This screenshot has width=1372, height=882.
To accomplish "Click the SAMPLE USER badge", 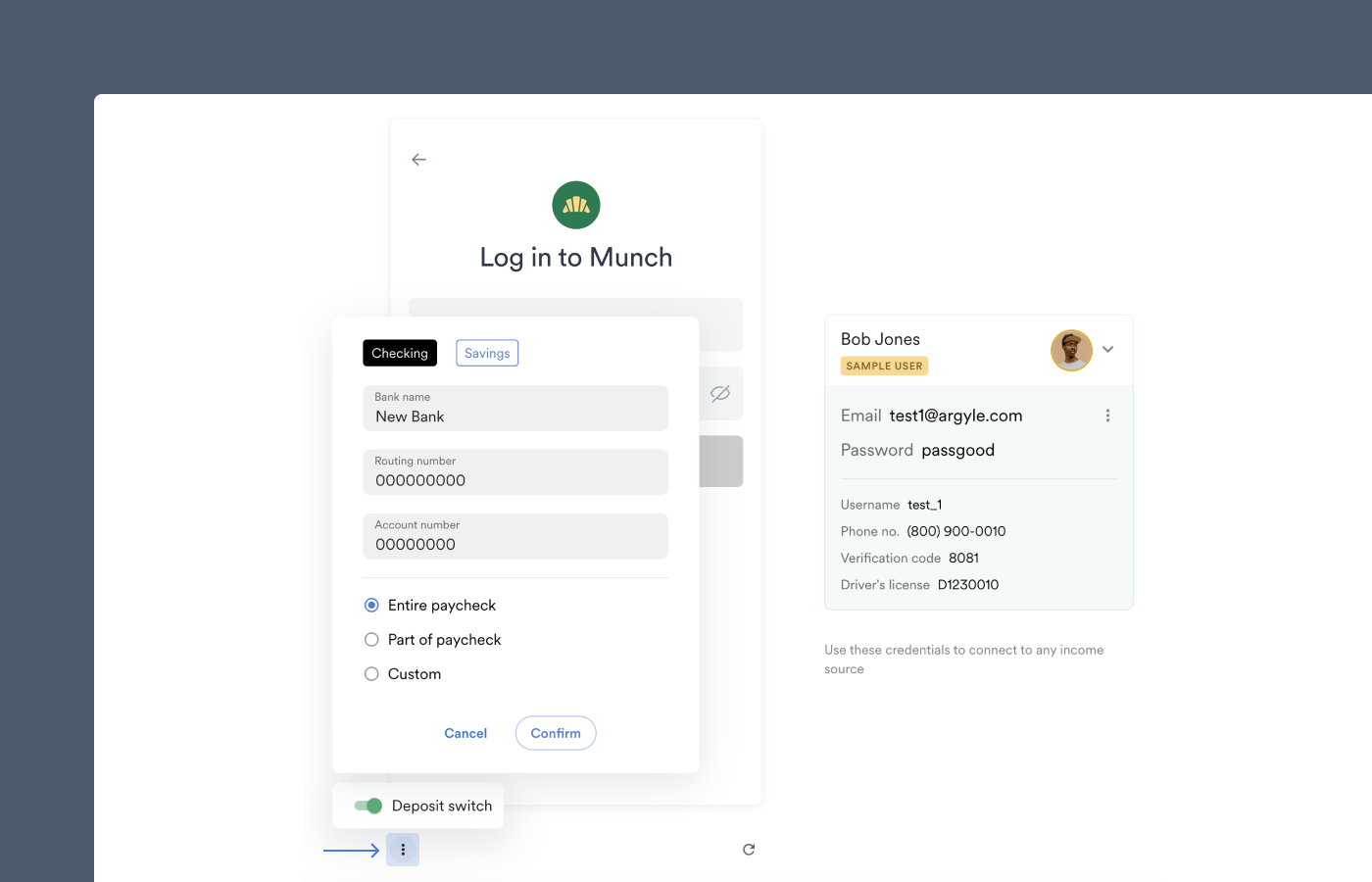I will click(x=884, y=366).
